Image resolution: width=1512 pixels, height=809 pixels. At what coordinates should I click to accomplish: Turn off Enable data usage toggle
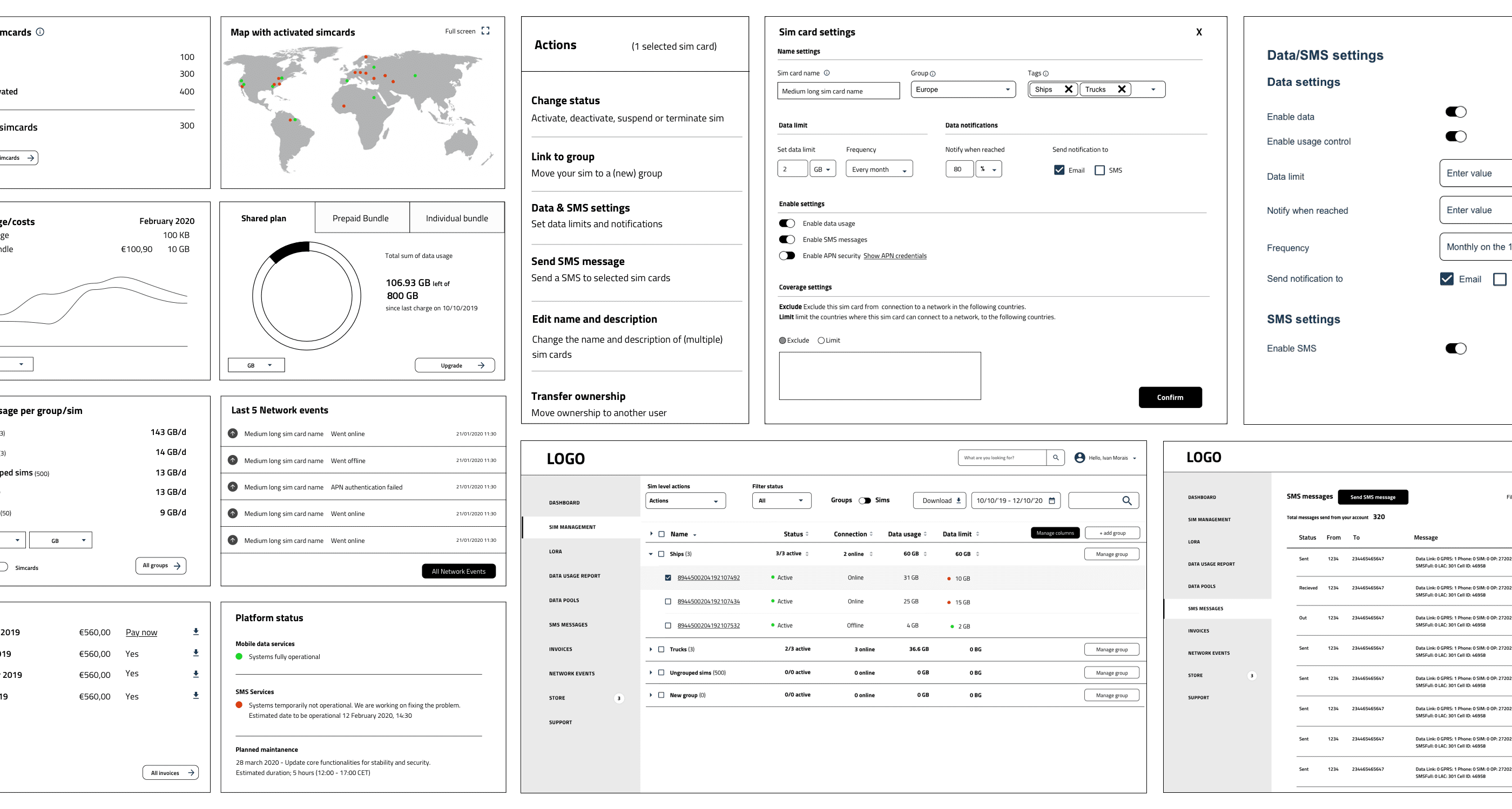pyautogui.click(x=788, y=223)
